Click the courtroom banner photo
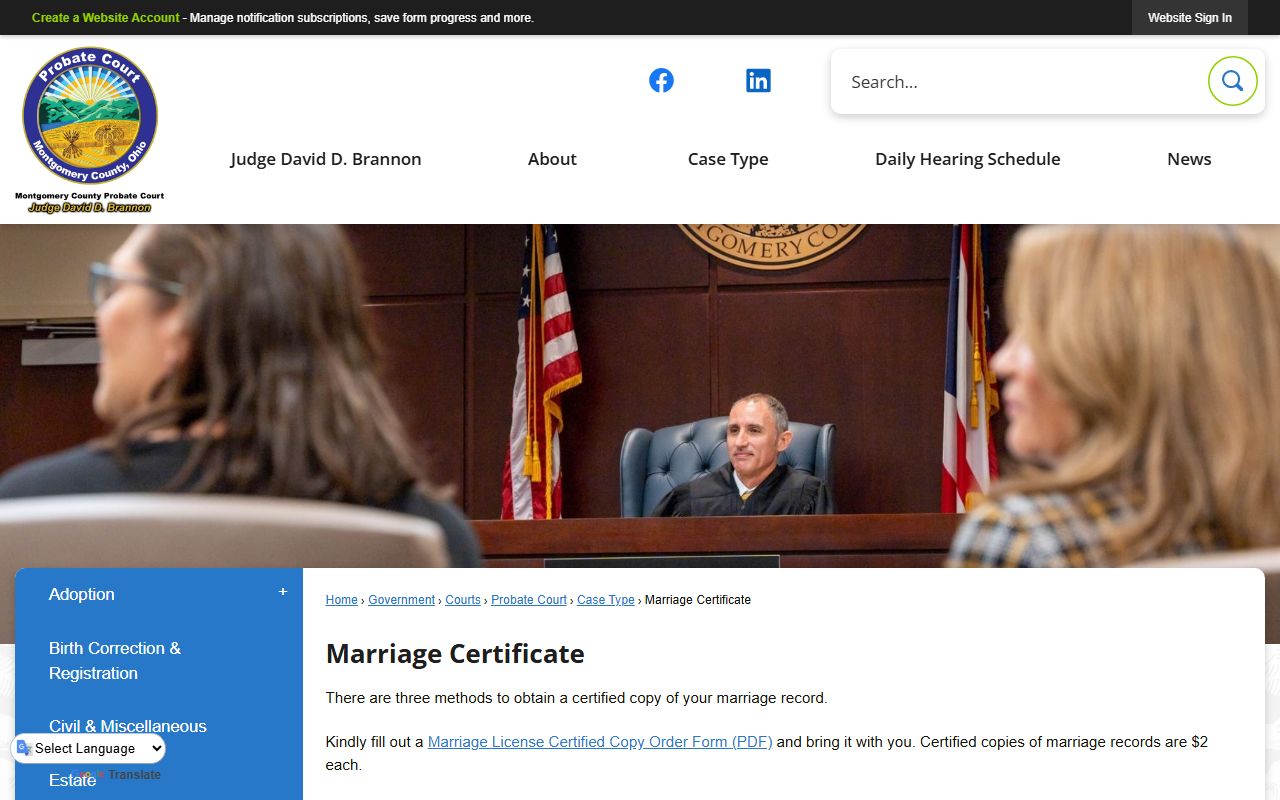The image size is (1280, 800). coord(640,396)
